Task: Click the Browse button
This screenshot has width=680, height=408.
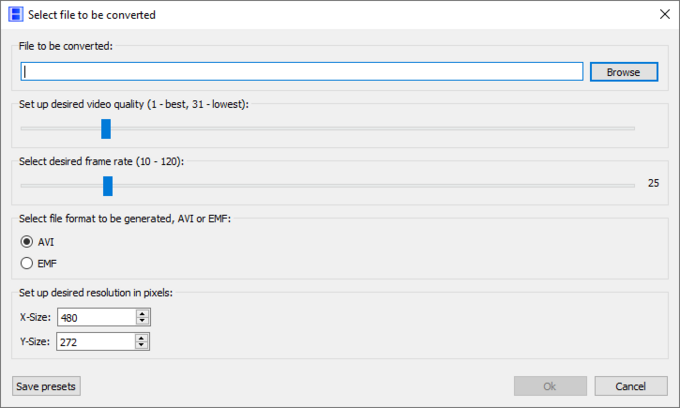Action: (624, 72)
